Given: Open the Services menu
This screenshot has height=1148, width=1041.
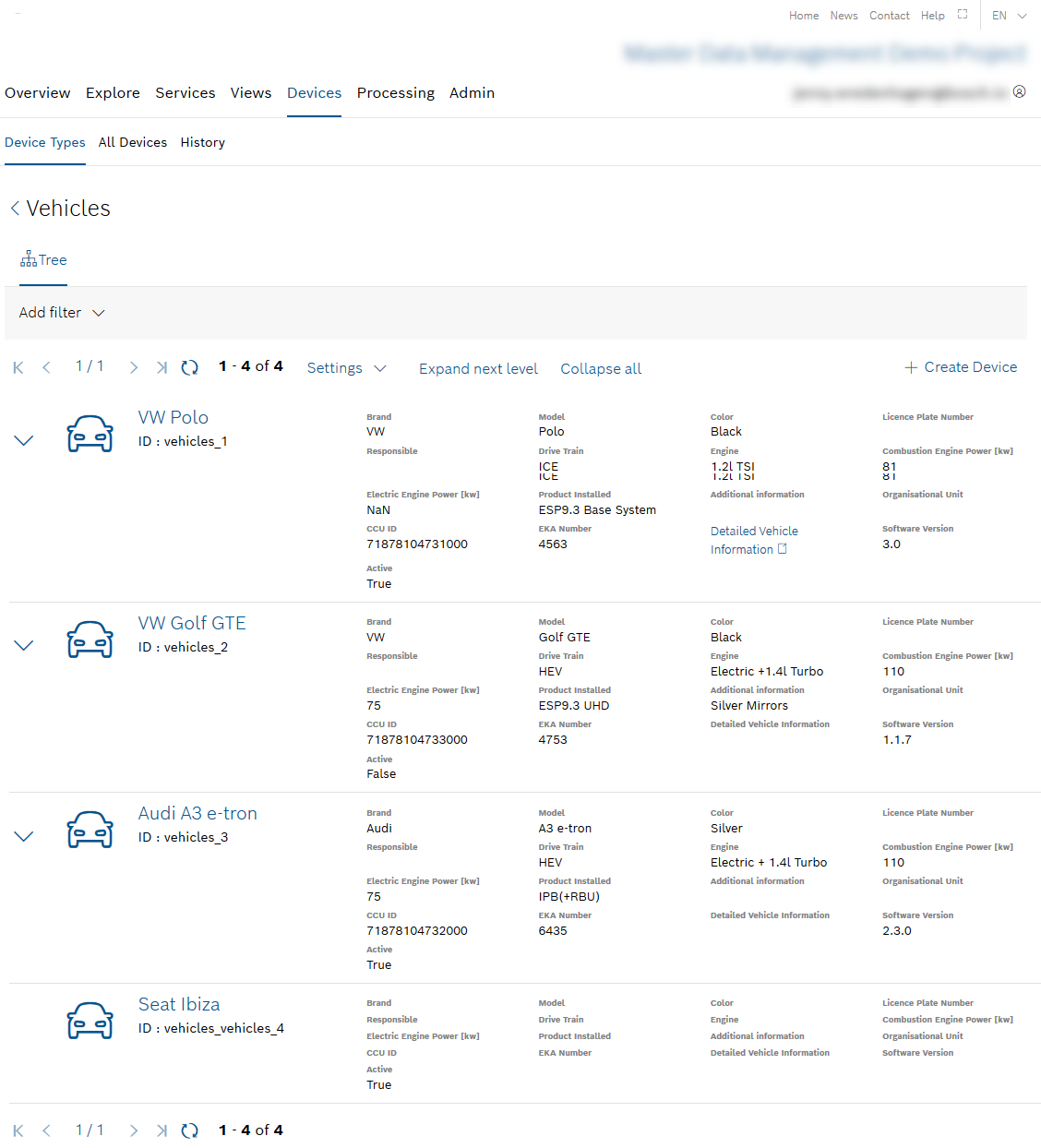Looking at the screenshot, I should [x=185, y=93].
